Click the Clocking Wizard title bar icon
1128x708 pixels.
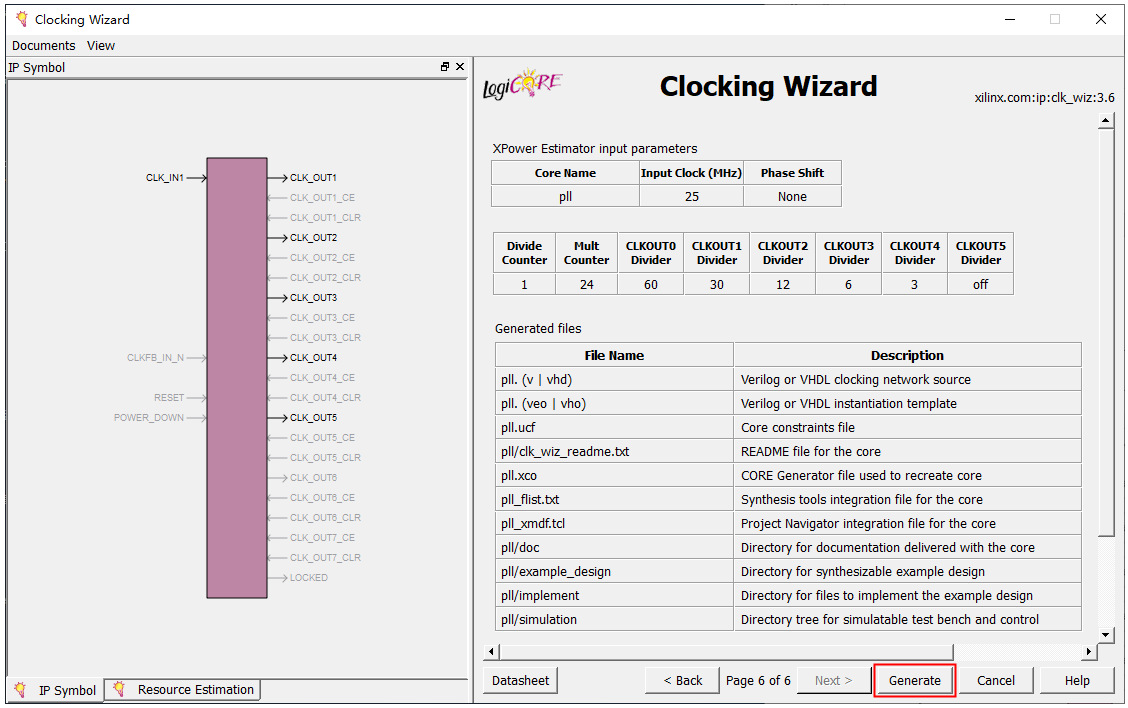click(21, 19)
